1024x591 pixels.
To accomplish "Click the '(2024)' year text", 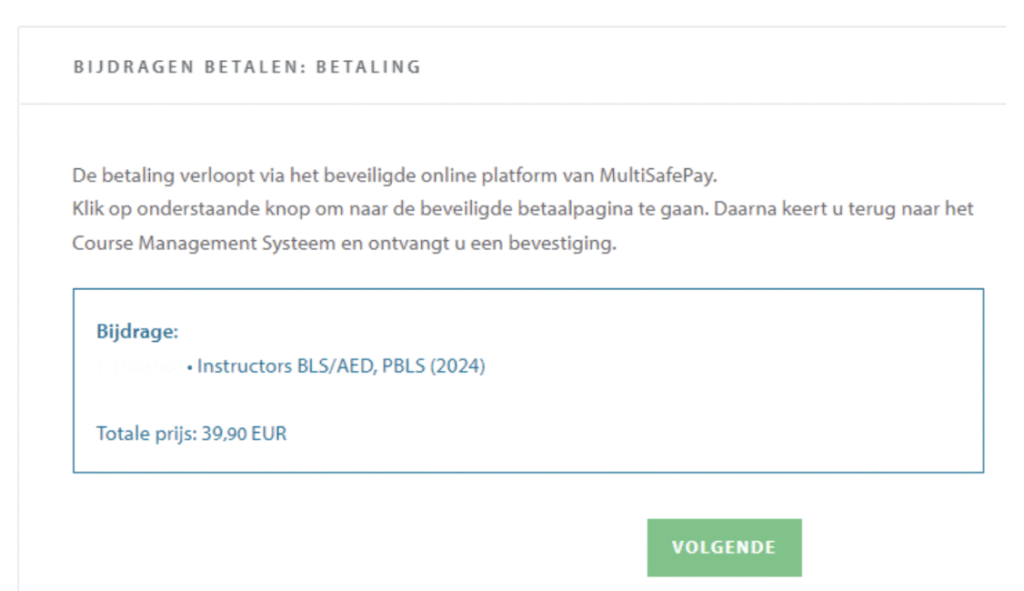I will [459, 366].
